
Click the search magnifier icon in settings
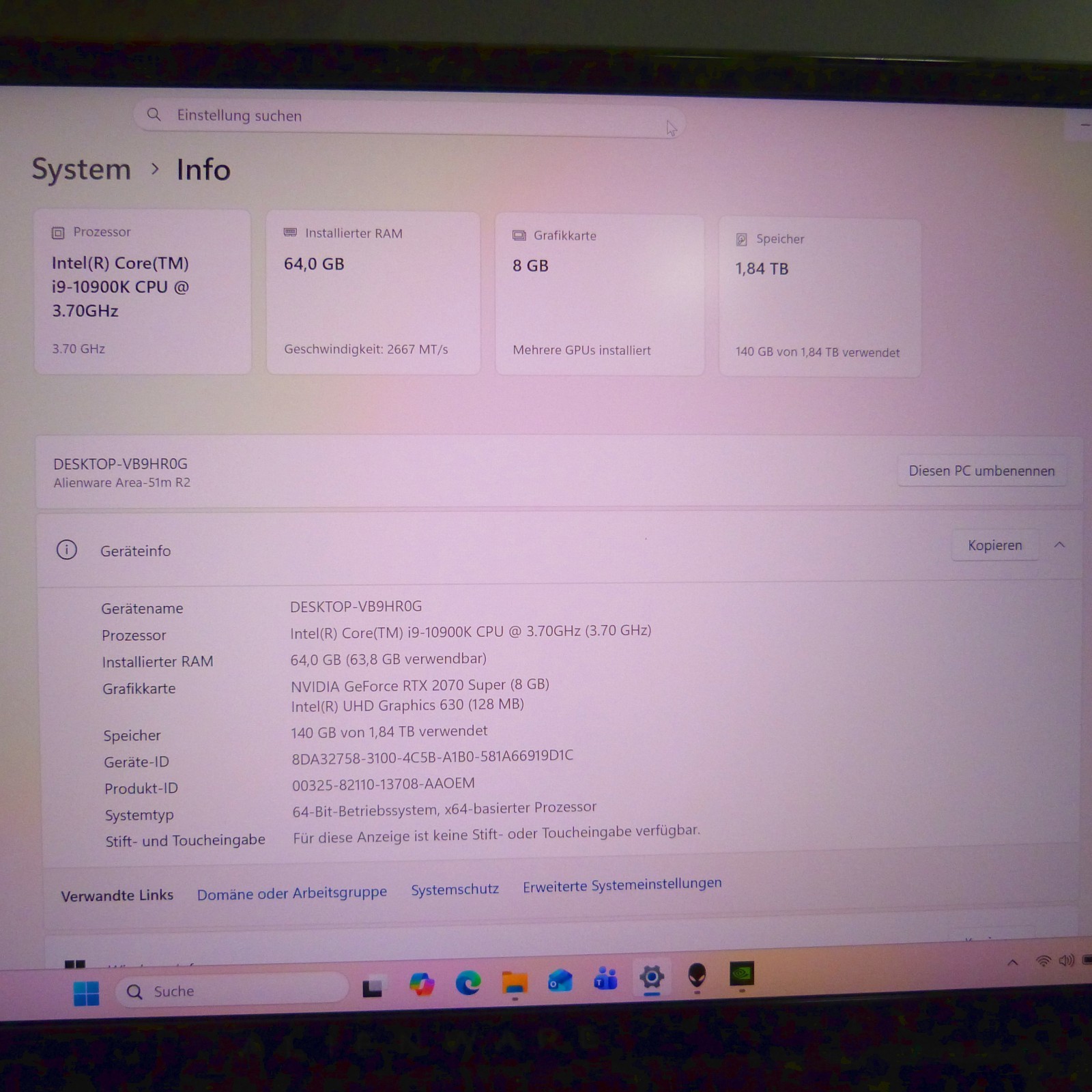[x=154, y=114]
